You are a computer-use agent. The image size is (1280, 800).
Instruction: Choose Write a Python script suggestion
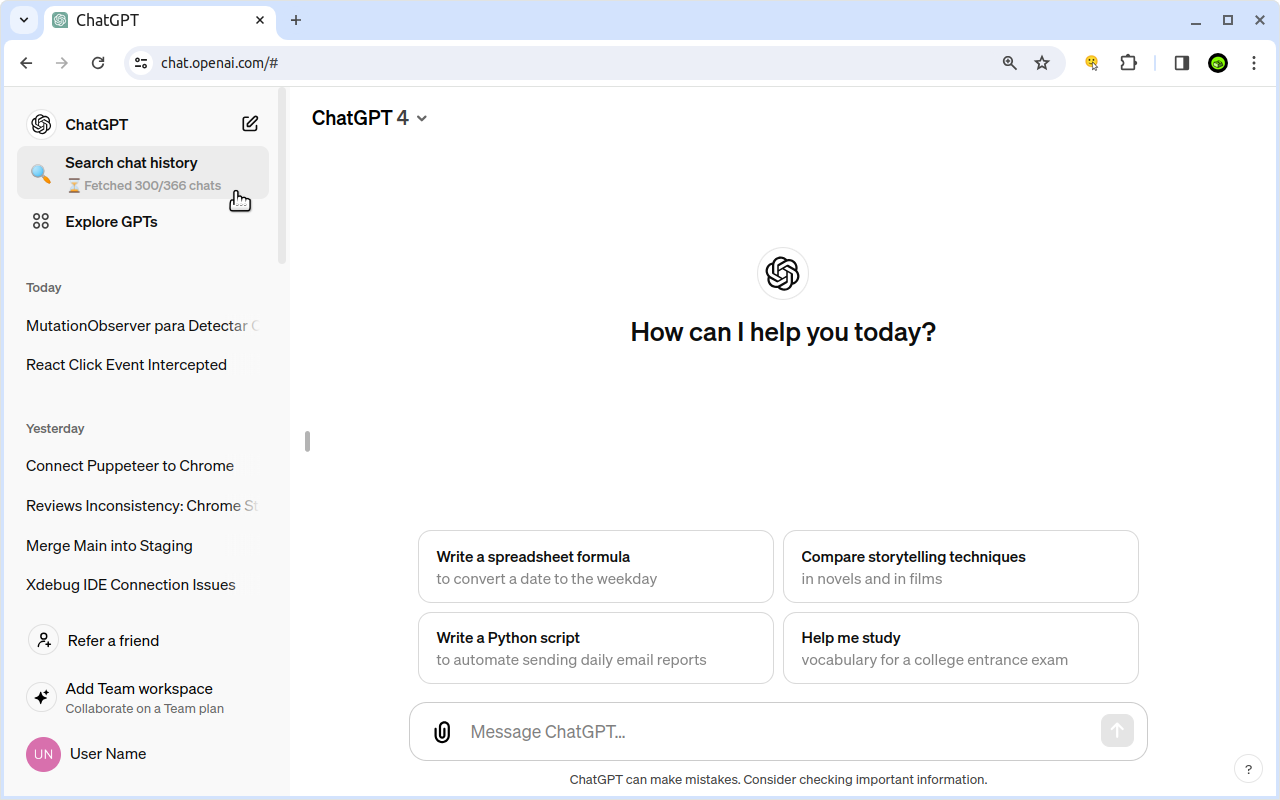click(x=596, y=648)
